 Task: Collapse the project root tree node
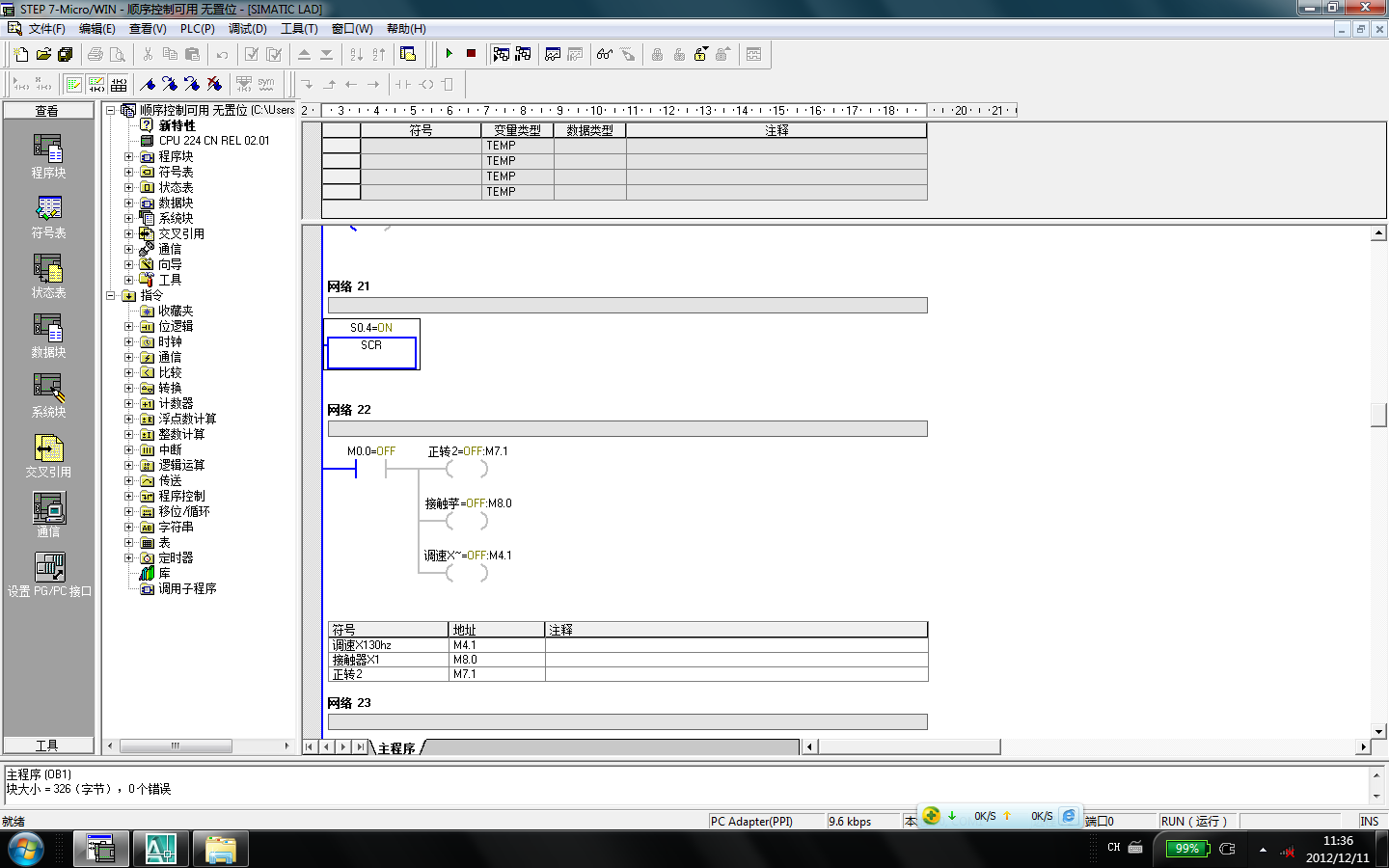click(110, 110)
